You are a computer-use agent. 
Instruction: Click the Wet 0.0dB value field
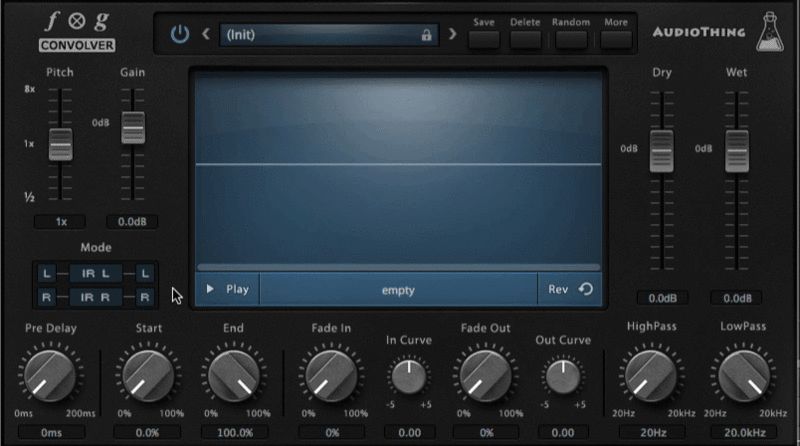coord(737,298)
